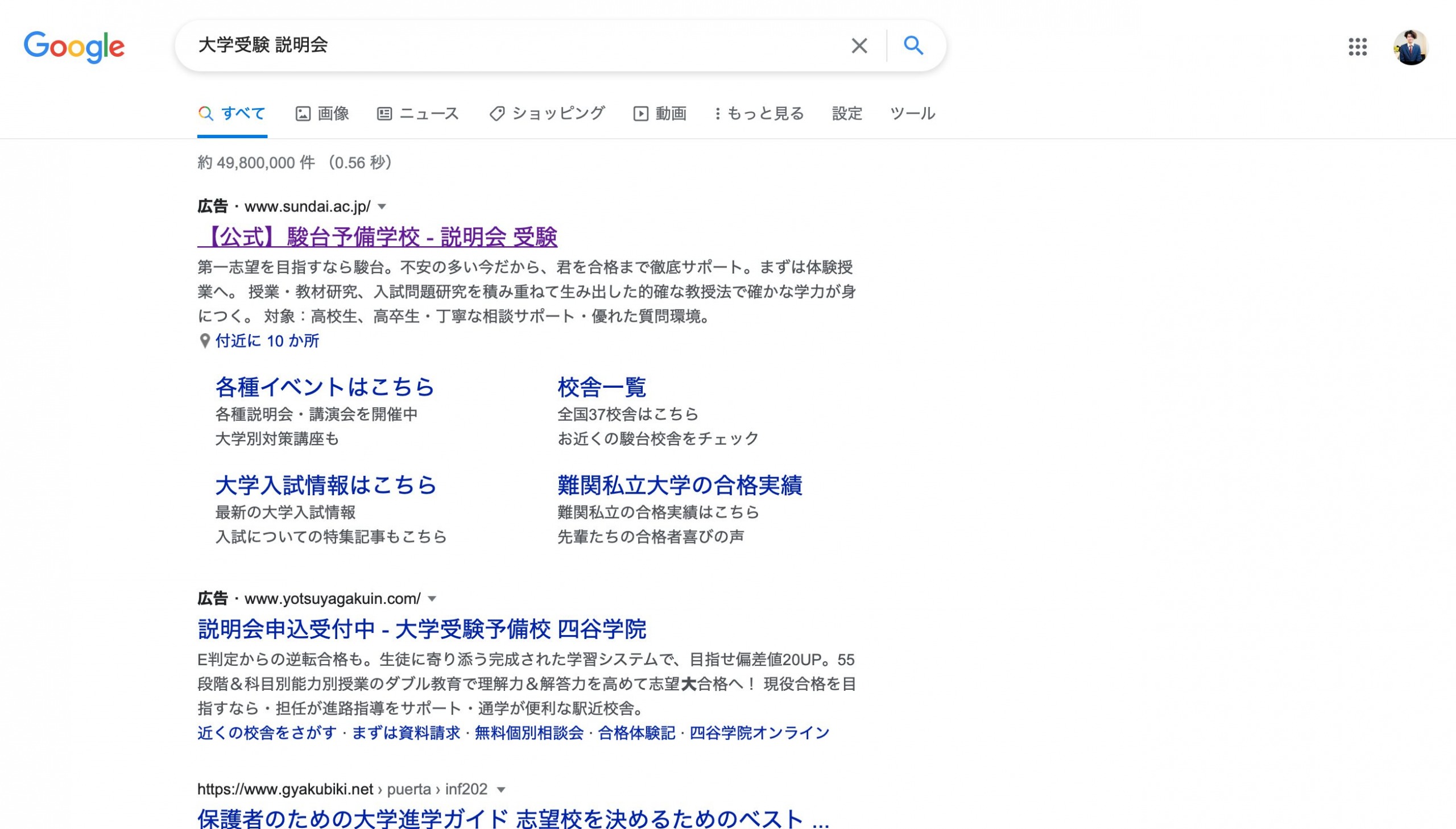The width and height of the screenshot is (1456, 829).
Task: Open the 大学入試情報はこちら sitelink
Action: point(326,485)
